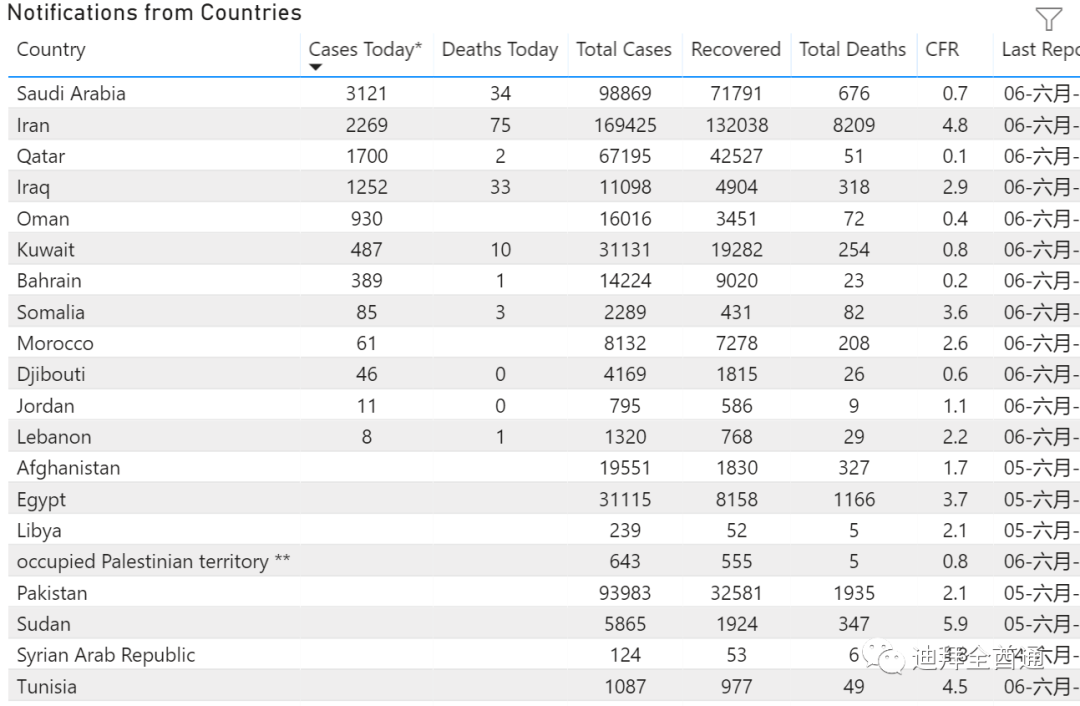
Task: Select the Bahrain country cell
Action: 49,281
